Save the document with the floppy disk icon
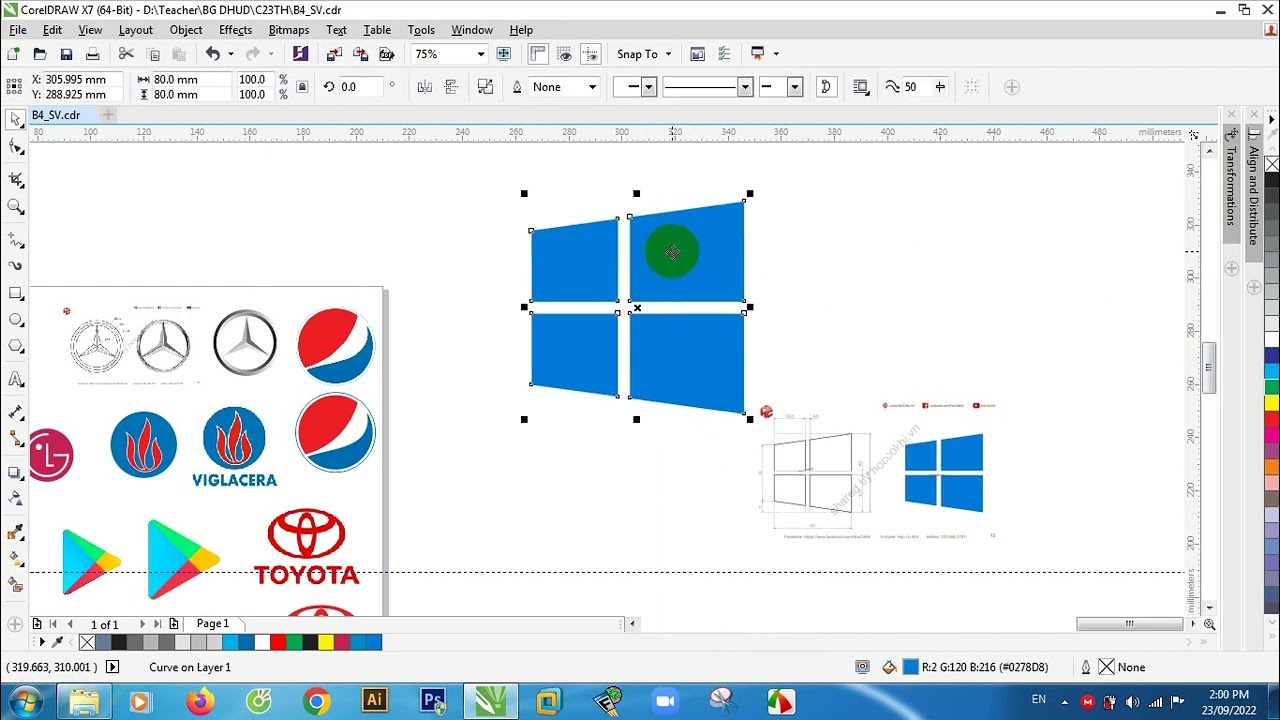The height and width of the screenshot is (720, 1280). 66,54
